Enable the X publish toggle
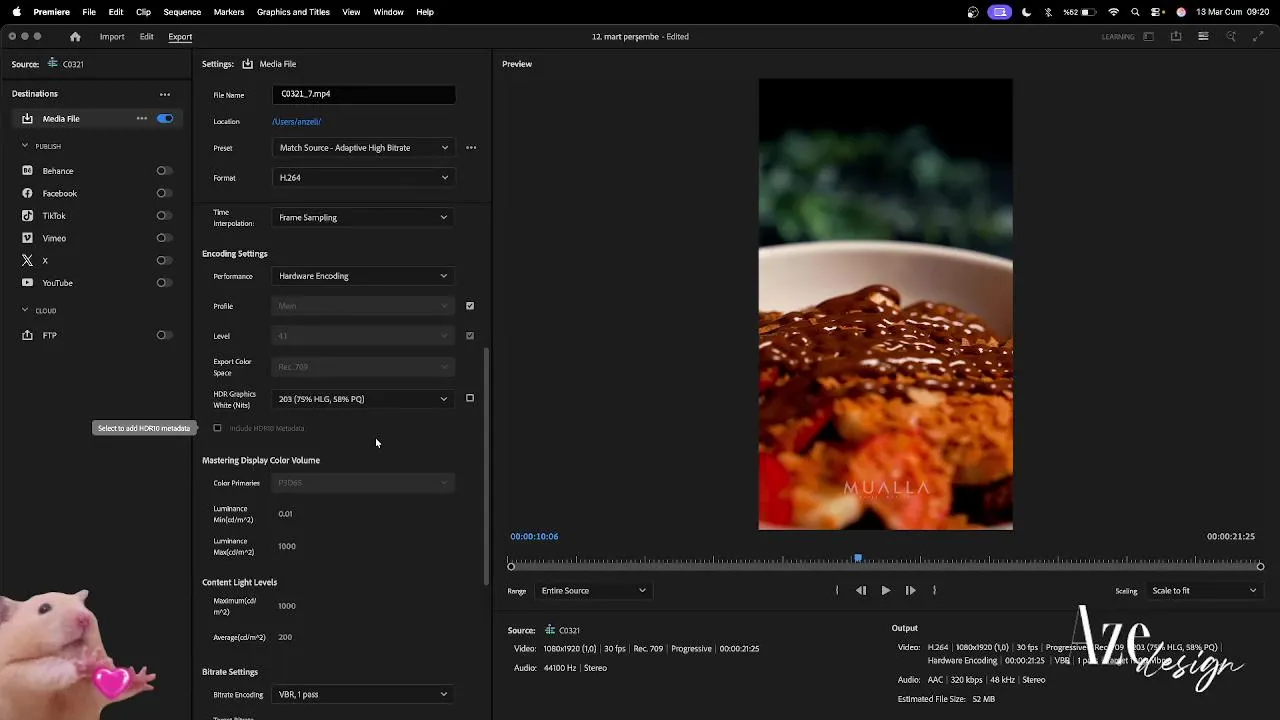 pyautogui.click(x=164, y=260)
